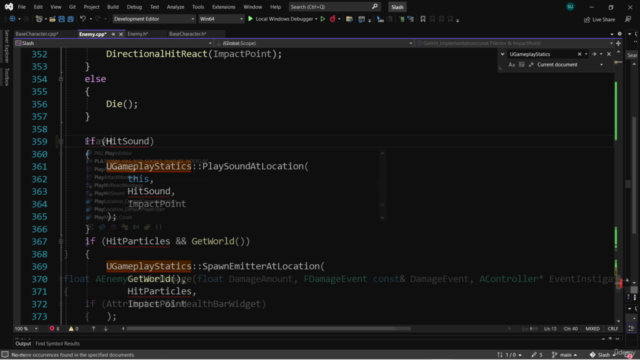
Task: Open the File menu
Action: click(x=22, y=7)
